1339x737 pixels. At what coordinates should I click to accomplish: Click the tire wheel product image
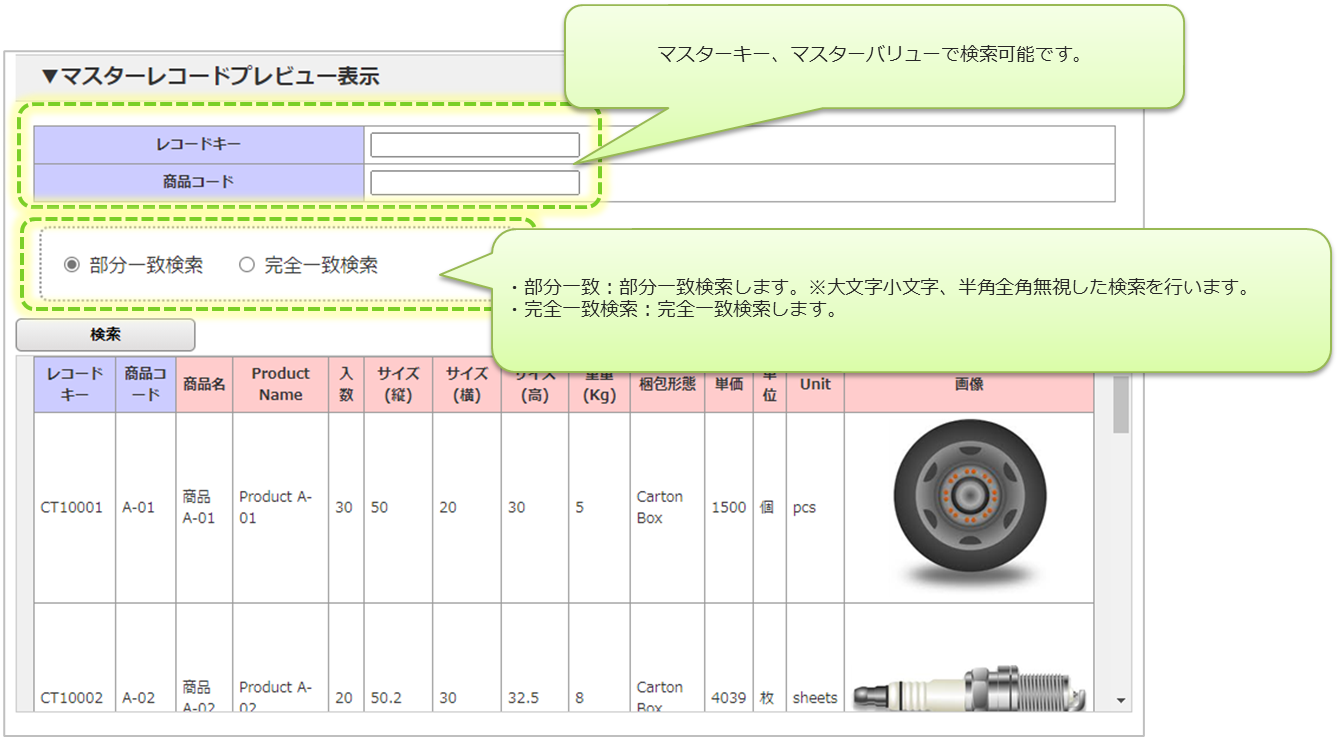tap(968, 507)
